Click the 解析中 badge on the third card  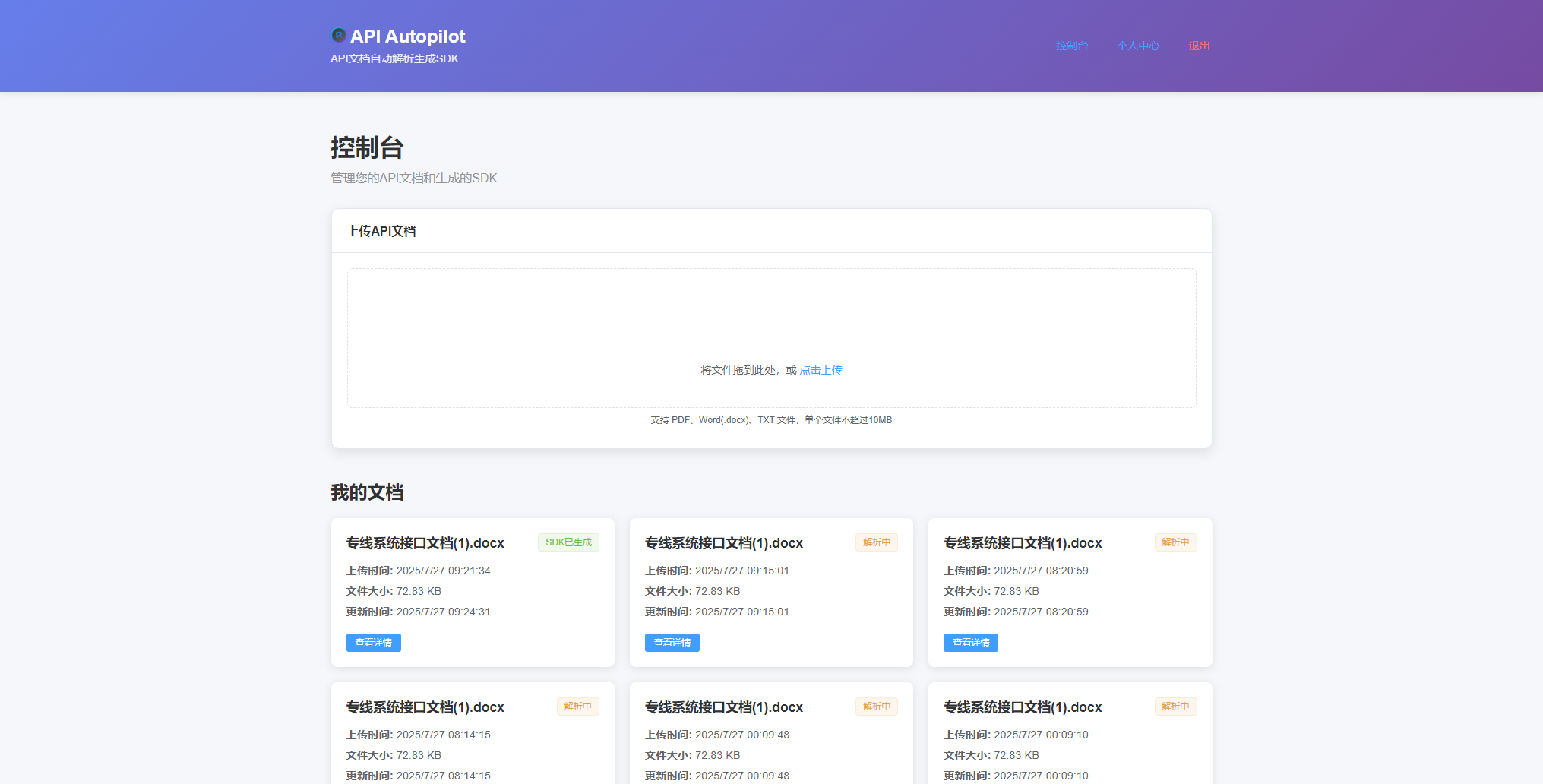coord(1175,542)
